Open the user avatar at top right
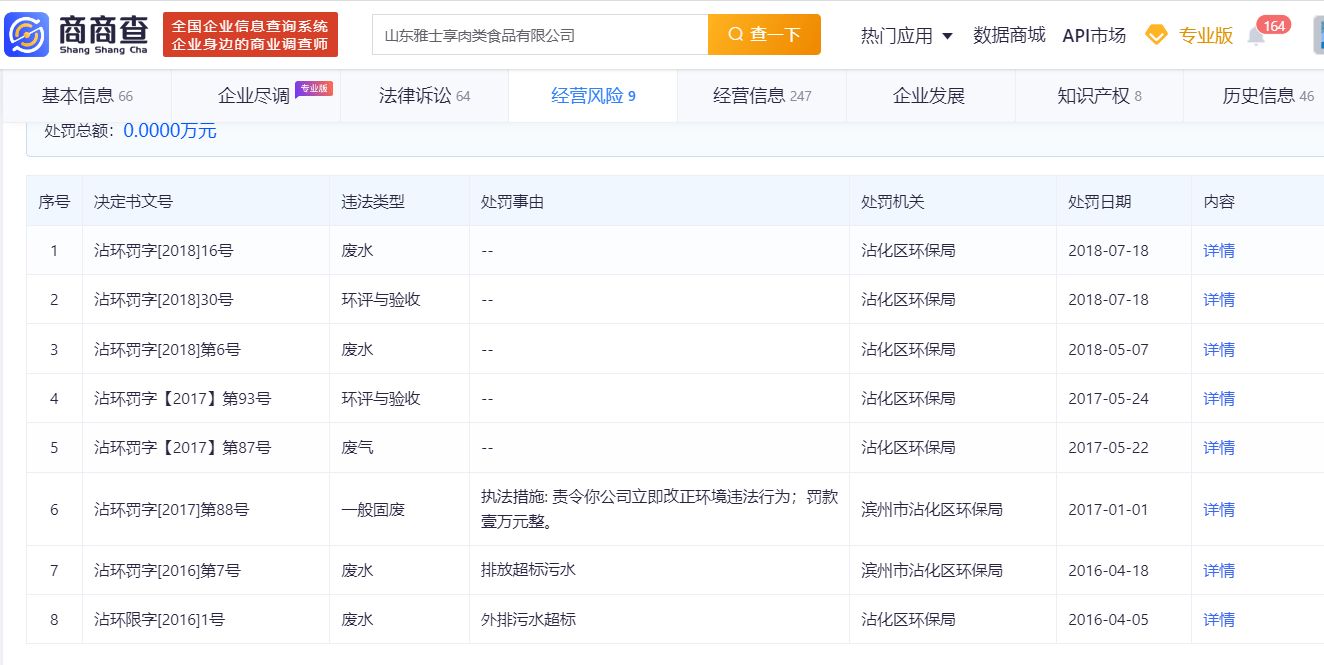This screenshot has height=665, width=1324. click(1318, 35)
